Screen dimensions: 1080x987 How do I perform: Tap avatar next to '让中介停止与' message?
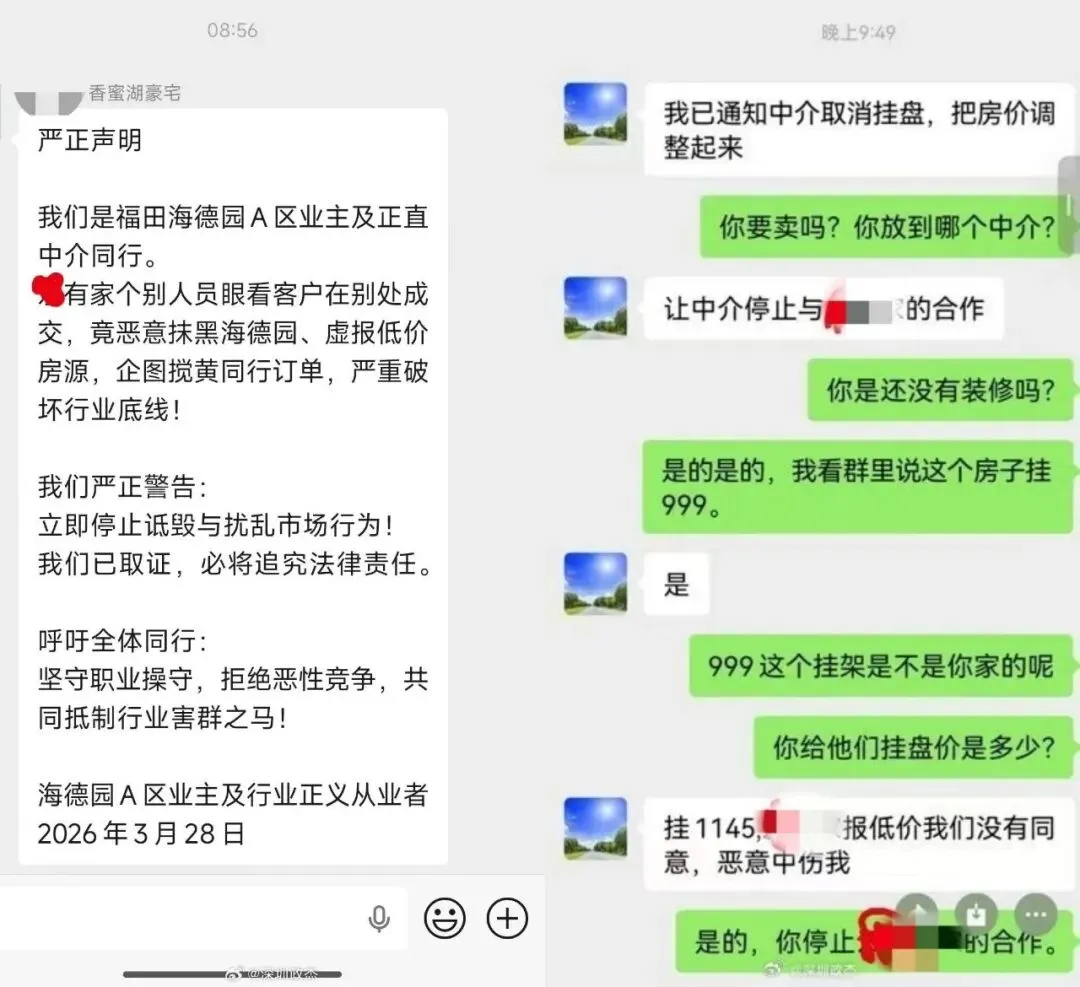[x=595, y=308]
